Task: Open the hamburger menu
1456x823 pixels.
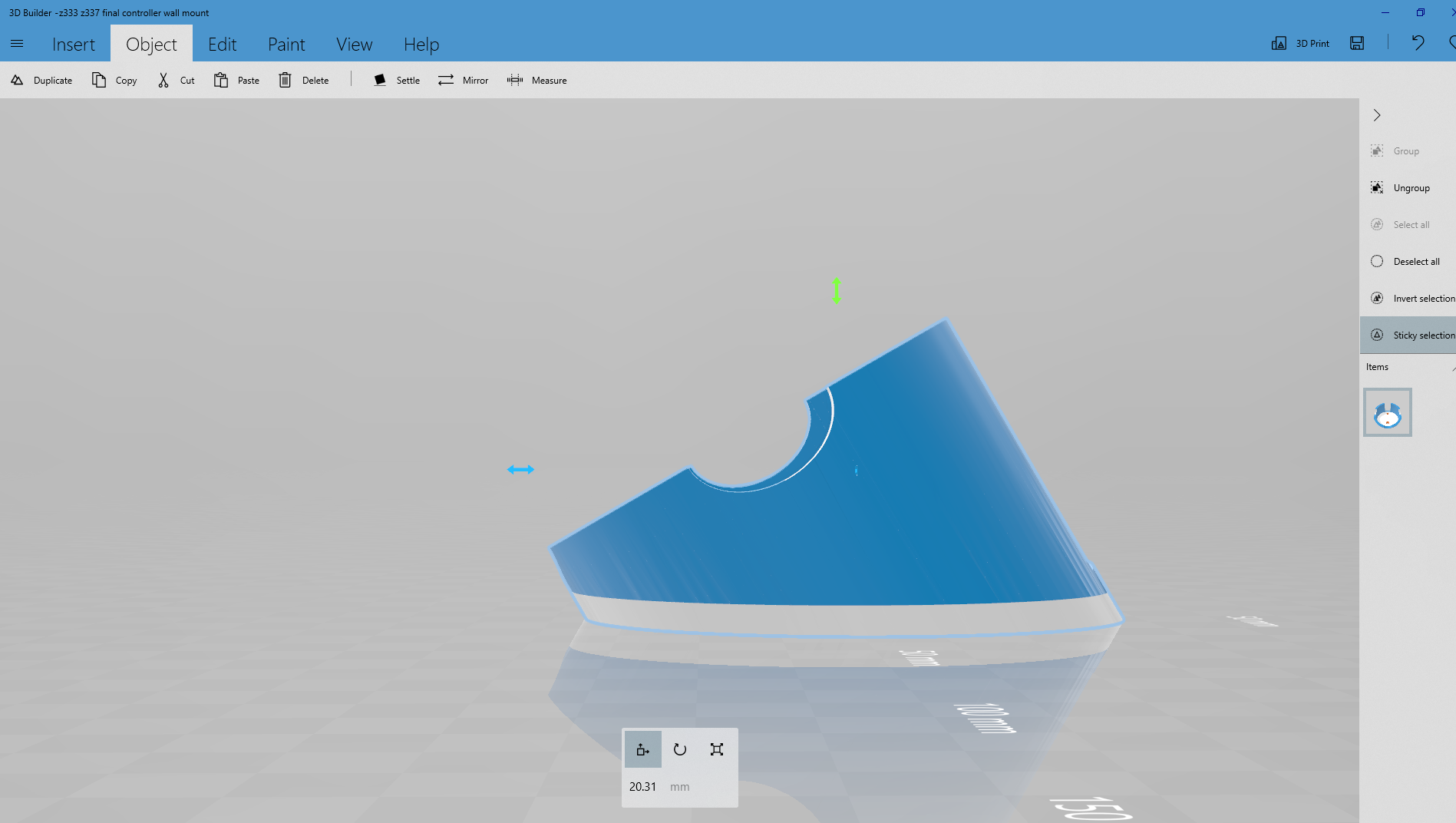Action: [x=17, y=44]
